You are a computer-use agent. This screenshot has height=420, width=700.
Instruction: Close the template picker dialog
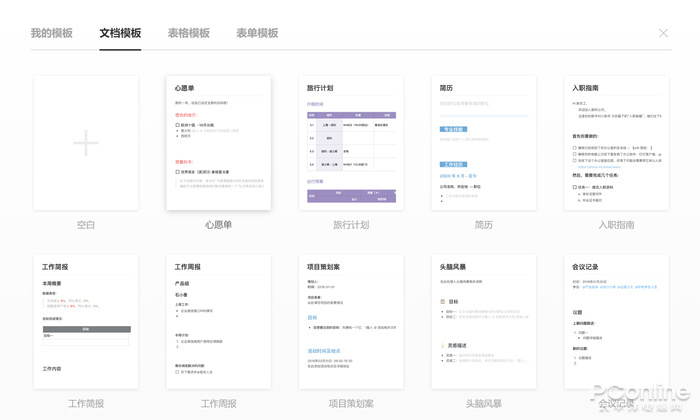pyautogui.click(x=663, y=33)
